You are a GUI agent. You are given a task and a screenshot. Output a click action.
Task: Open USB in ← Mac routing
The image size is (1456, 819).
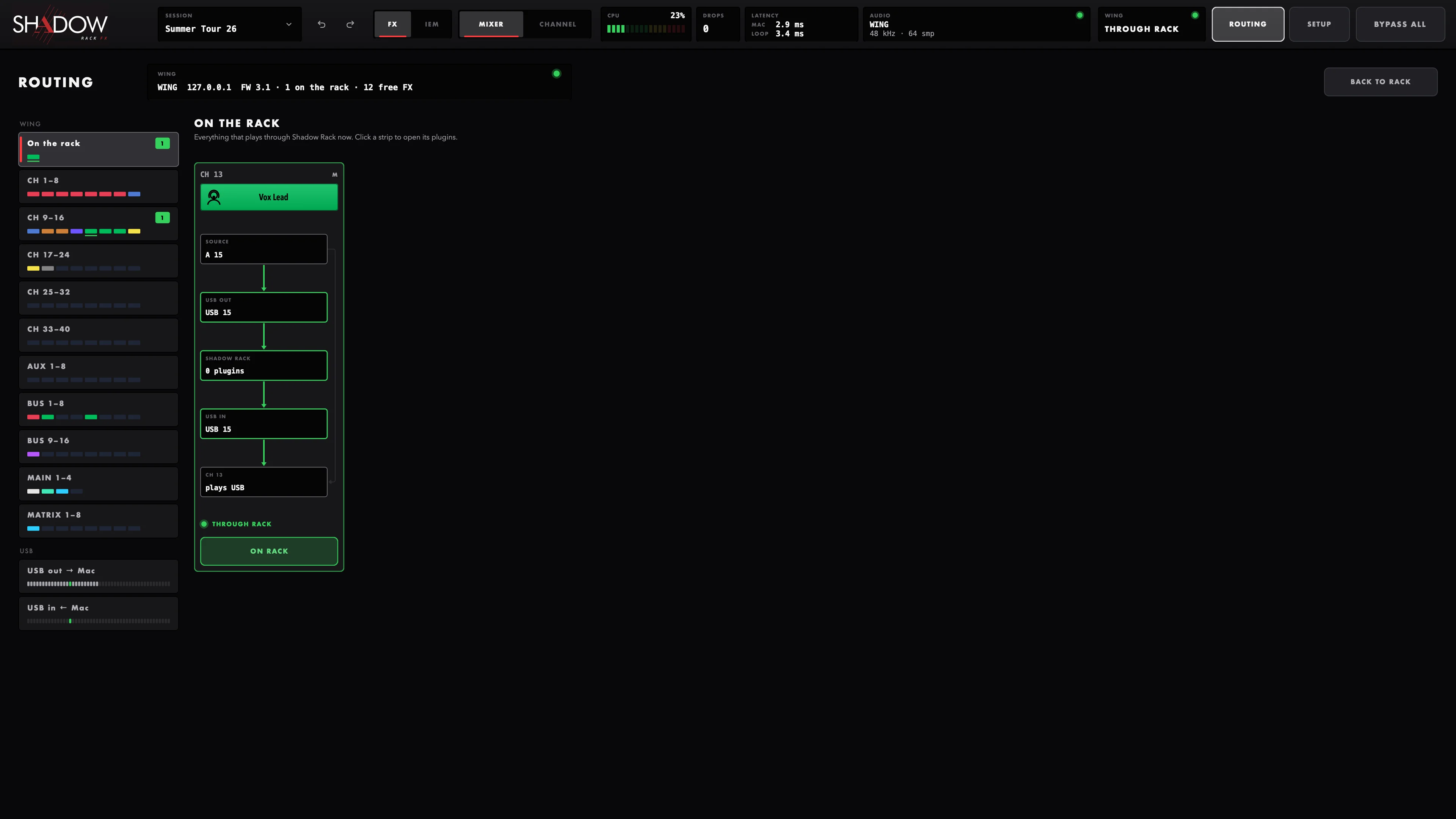point(98,614)
